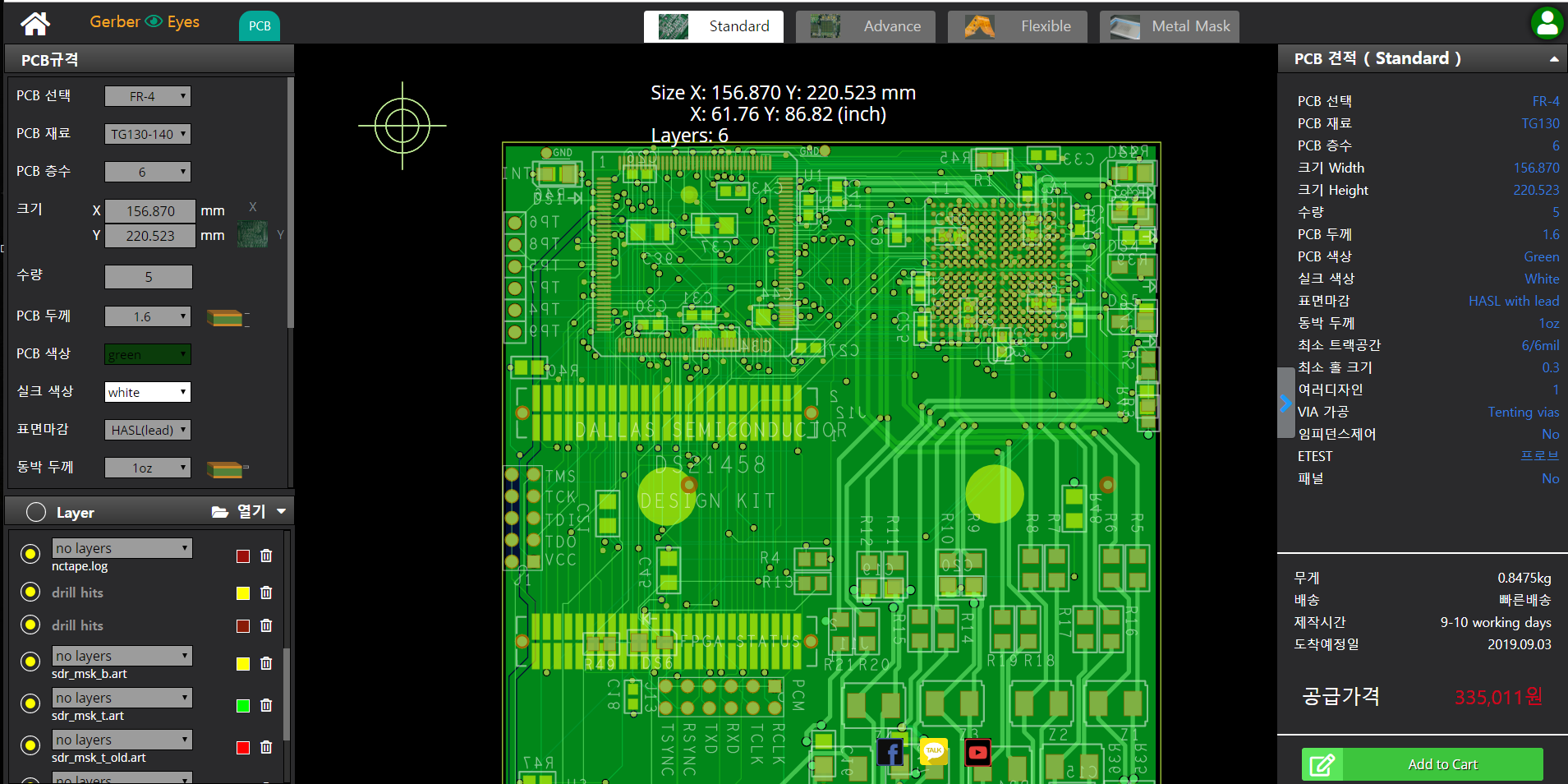1568x784 pixels.
Task: Open layer type dropdown for sdr_msk_t.art
Action: (122, 698)
